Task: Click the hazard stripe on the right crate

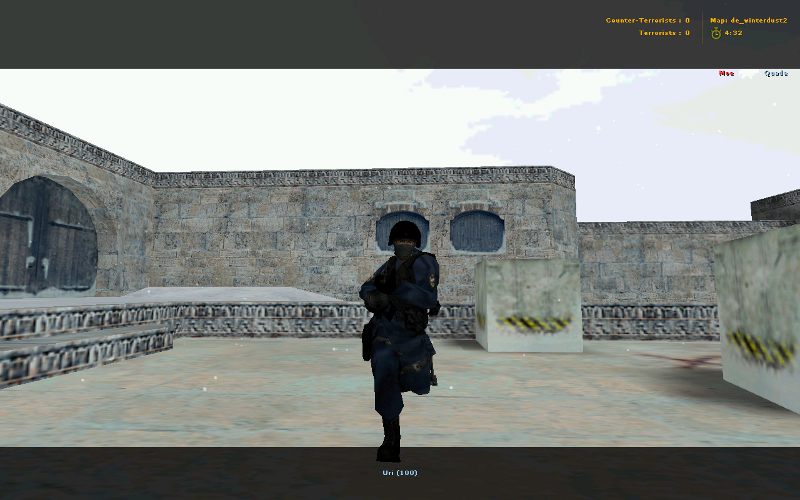Action: coord(761,348)
